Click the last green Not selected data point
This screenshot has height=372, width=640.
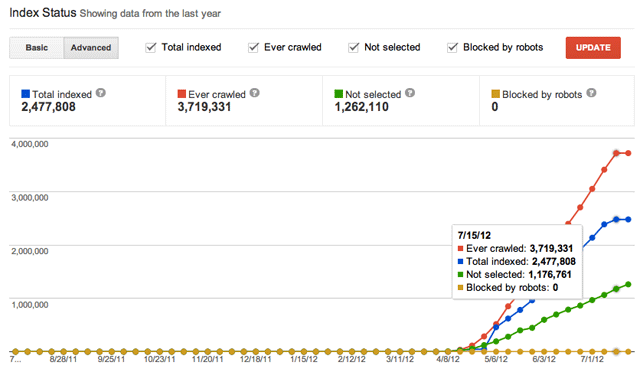pyautogui.click(x=628, y=284)
